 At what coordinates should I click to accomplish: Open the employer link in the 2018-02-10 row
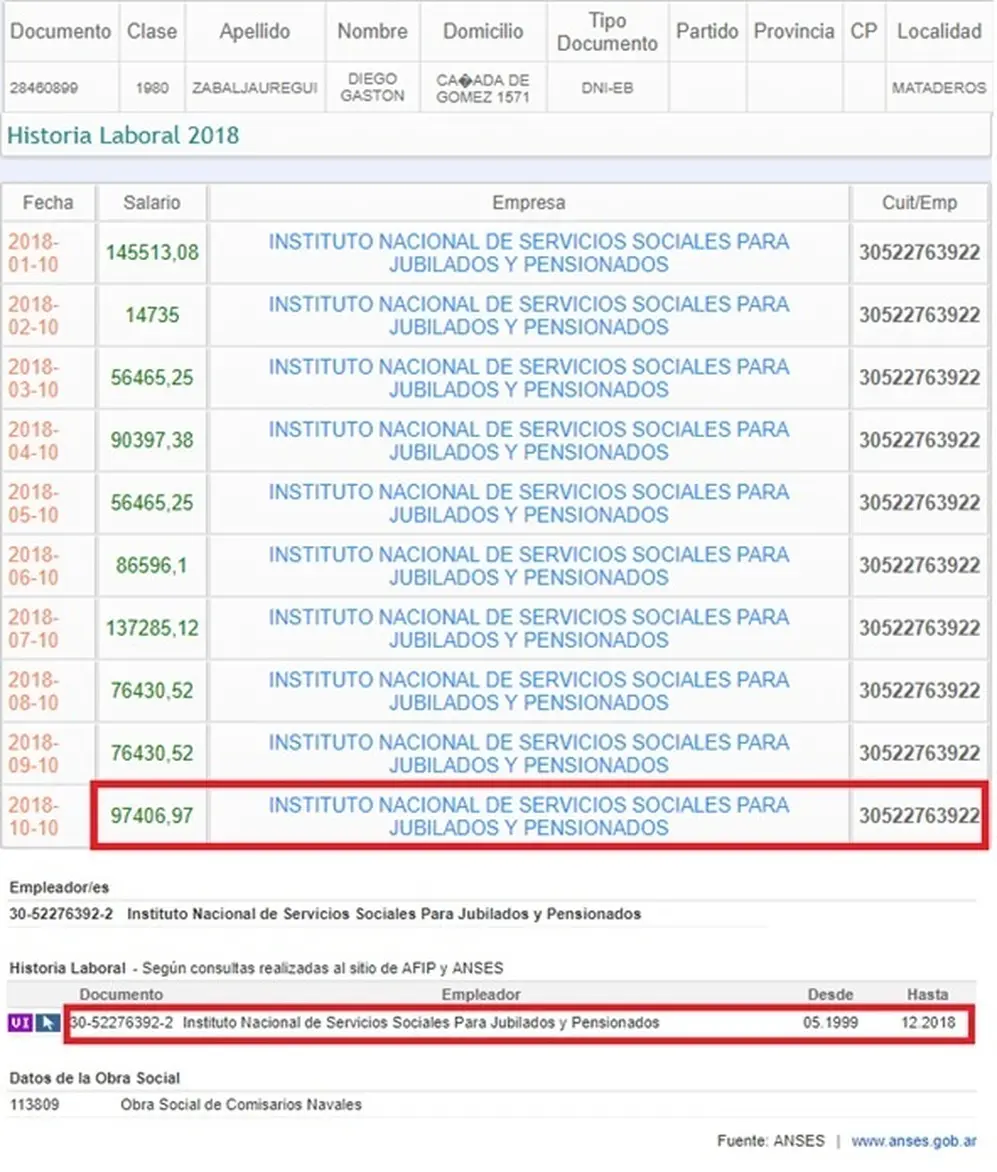[528, 315]
